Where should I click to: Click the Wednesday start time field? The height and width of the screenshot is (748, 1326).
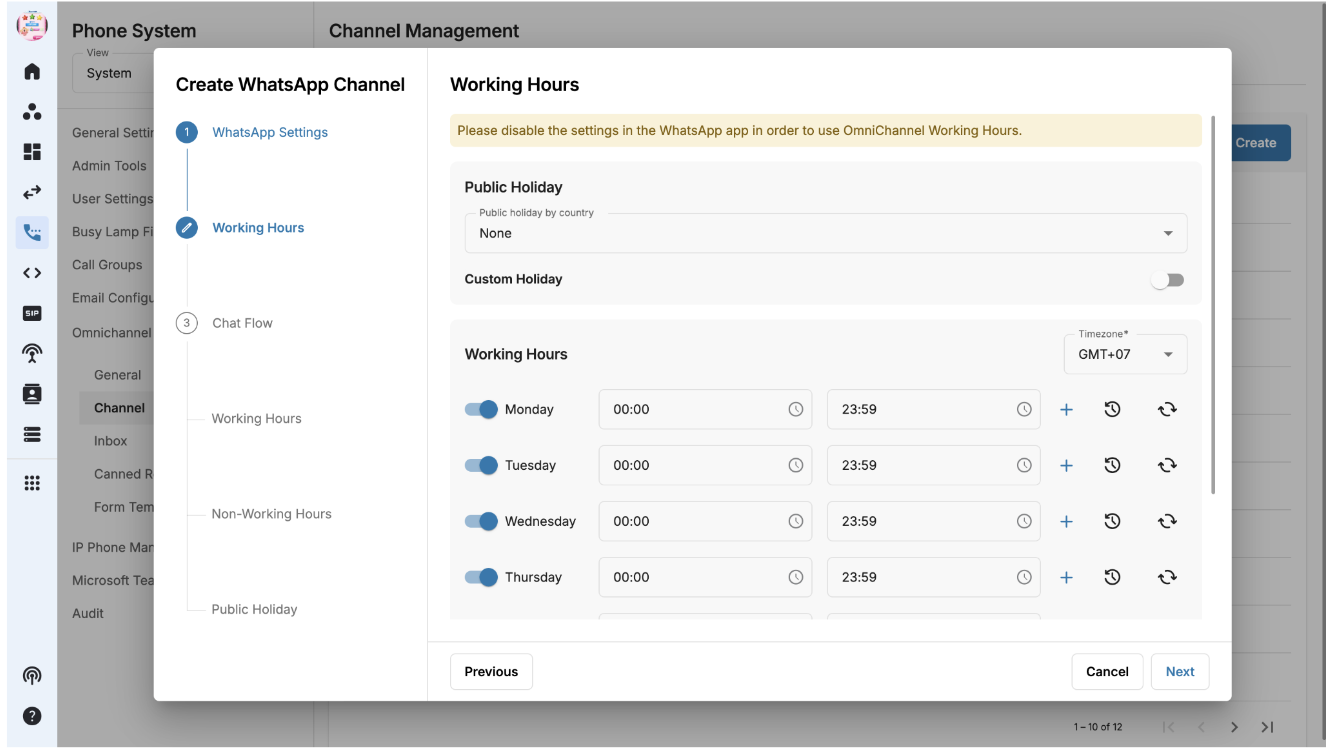pyautogui.click(x=706, y=521)
